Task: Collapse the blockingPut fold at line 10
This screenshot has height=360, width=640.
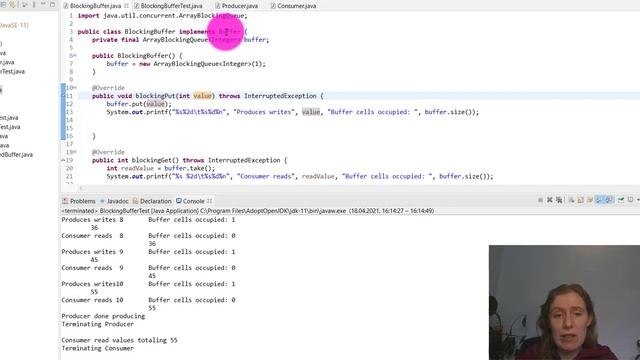Action: click(x=75, y=88)
